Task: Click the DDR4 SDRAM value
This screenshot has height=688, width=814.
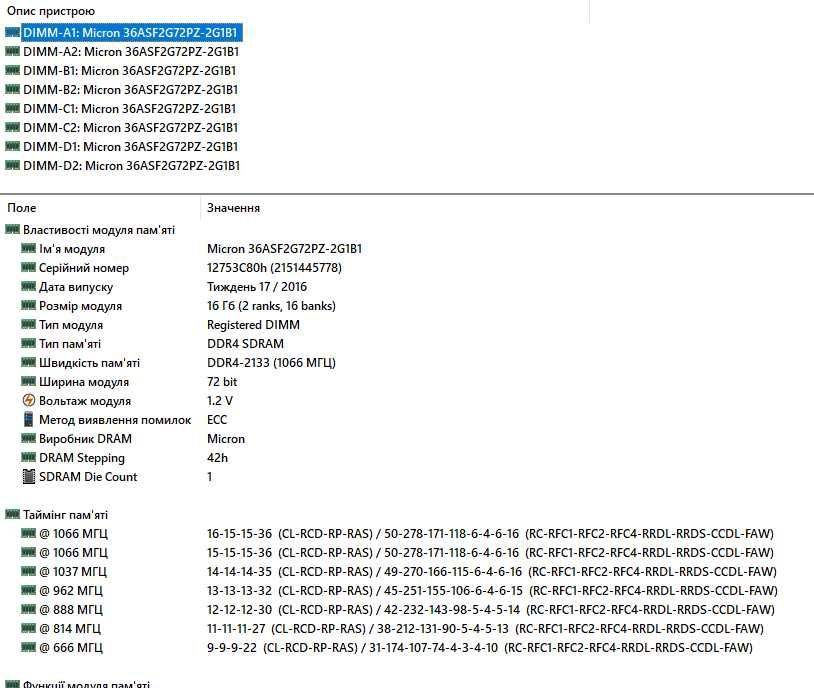Action: coord(246,343)
